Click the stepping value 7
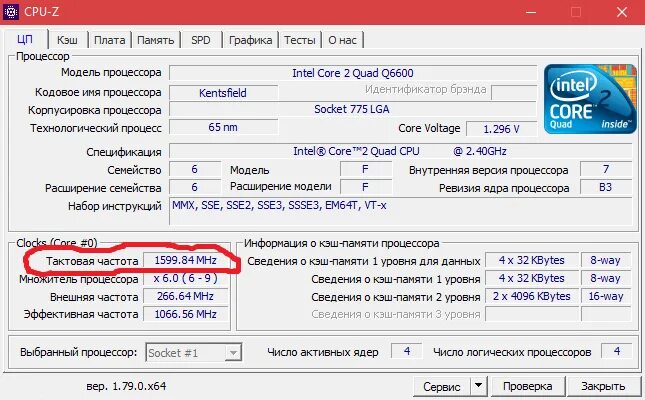Screen dimensions: 645x400 [606, 169]
